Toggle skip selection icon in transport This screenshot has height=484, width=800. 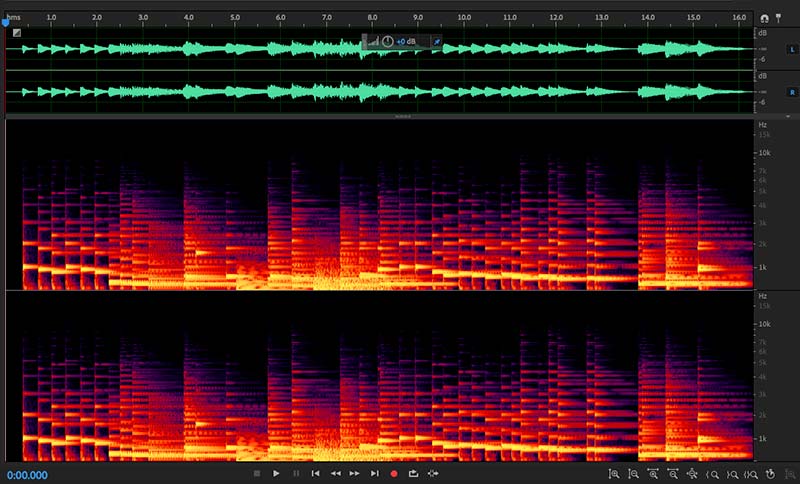[433, 473]
